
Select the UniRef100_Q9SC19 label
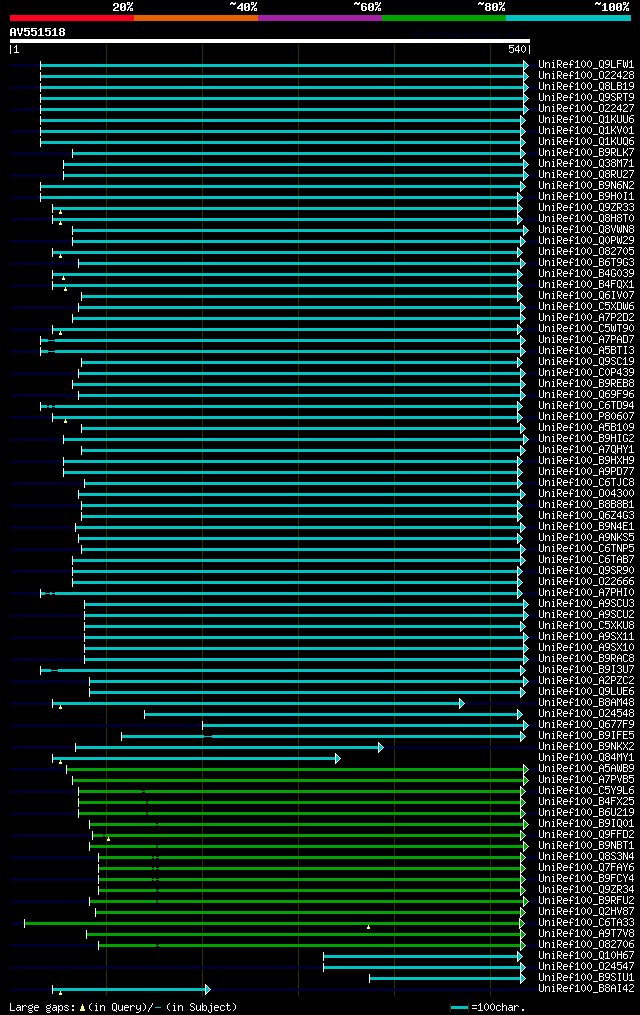(586, 362)
